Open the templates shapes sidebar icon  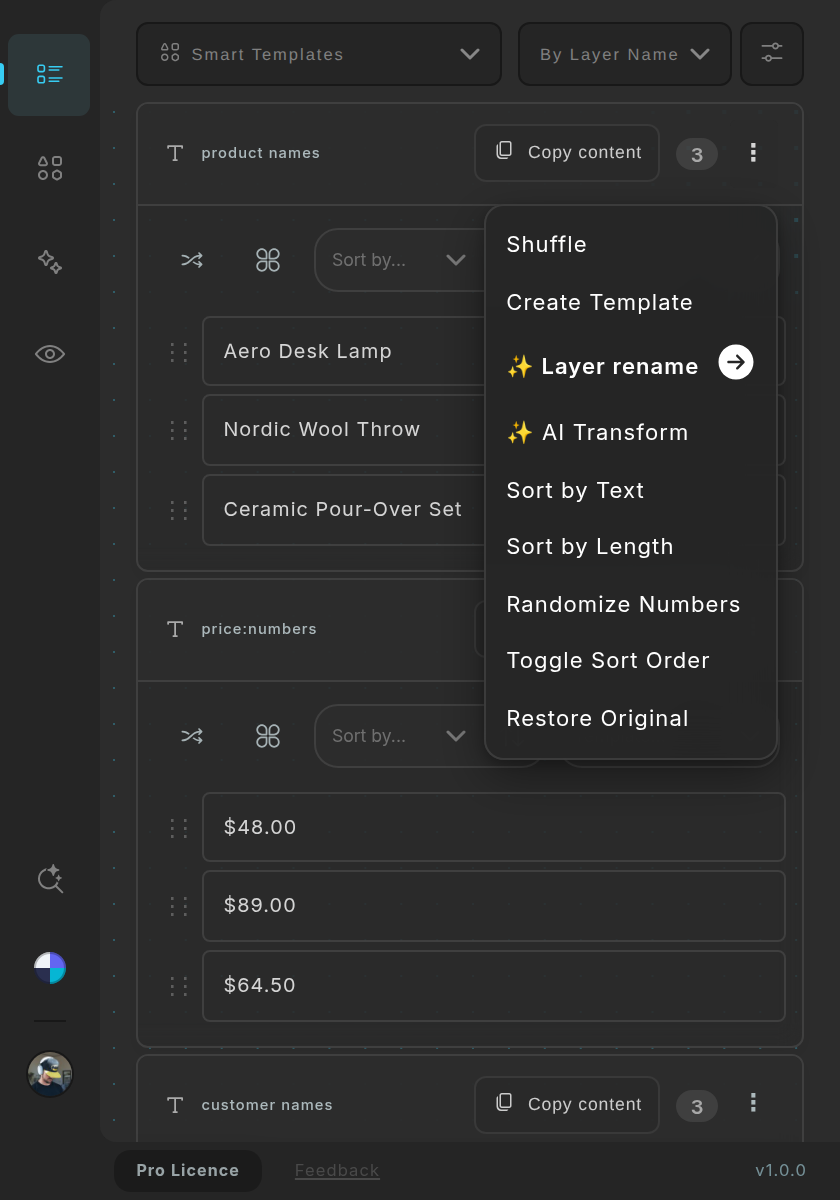point(50,168)
